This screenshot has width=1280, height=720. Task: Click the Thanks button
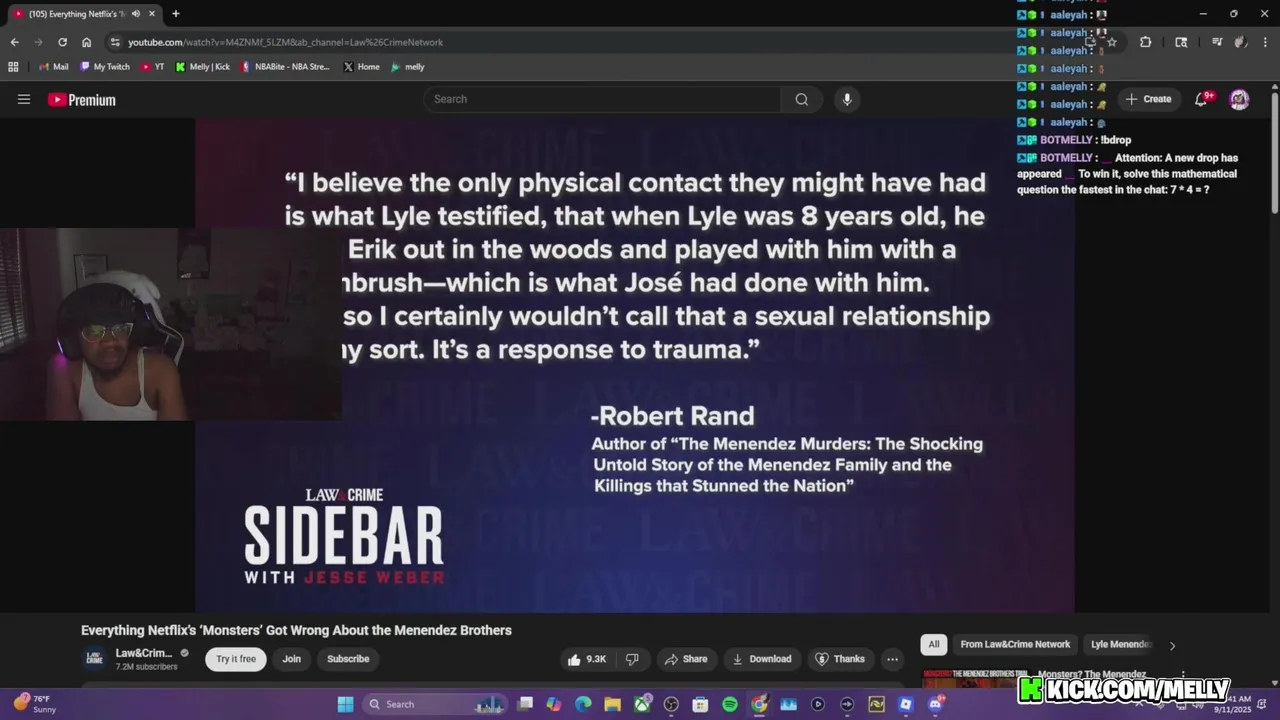(x=840, y=659)
